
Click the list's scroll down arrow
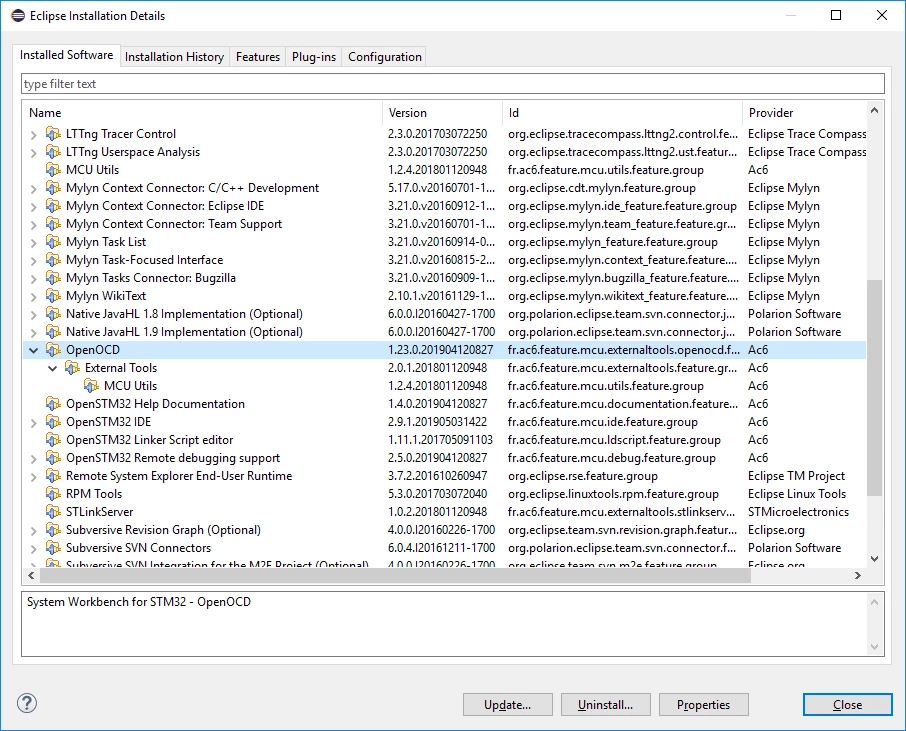874,559
